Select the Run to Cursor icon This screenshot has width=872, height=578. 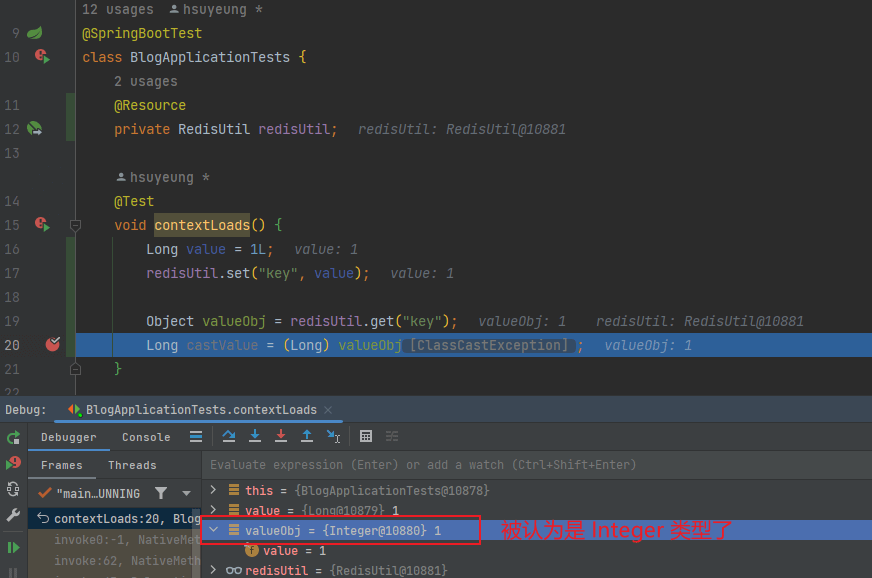[333, 437]
